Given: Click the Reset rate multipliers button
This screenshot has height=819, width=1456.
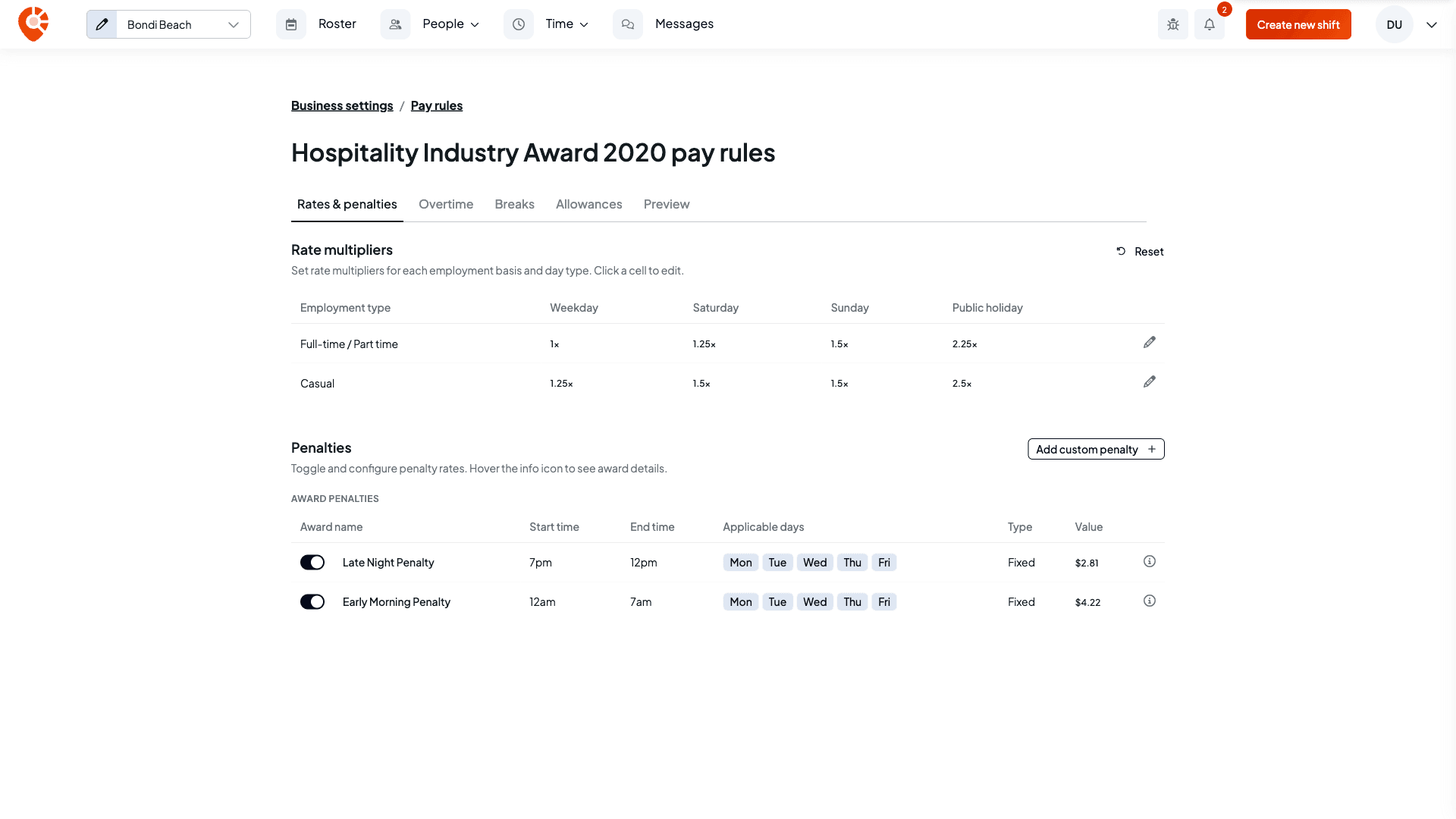Looking at the screenshot, I should pyautogui.click(x=1140, y=252).
